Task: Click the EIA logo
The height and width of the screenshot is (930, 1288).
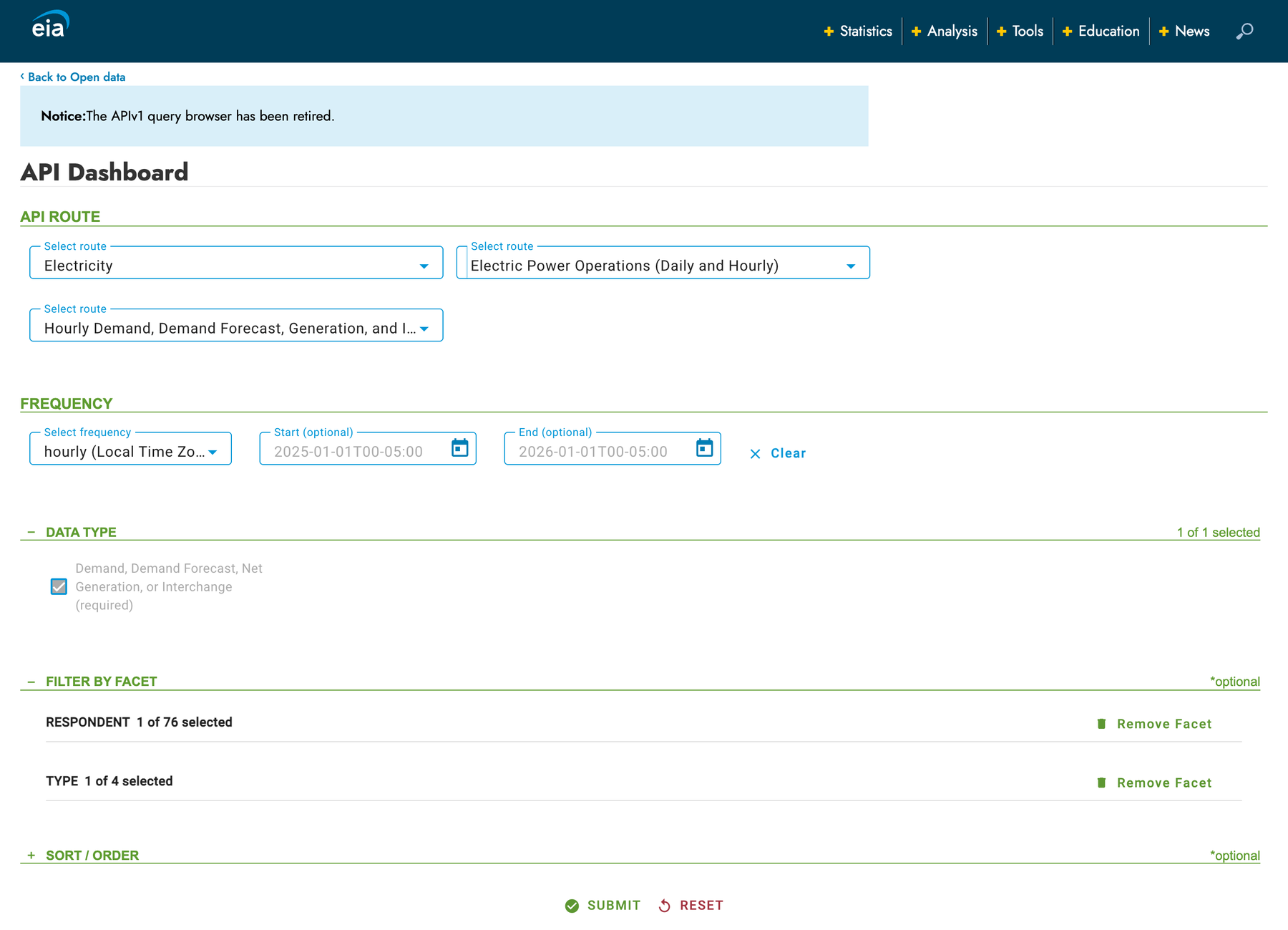Action: point(50,25)
